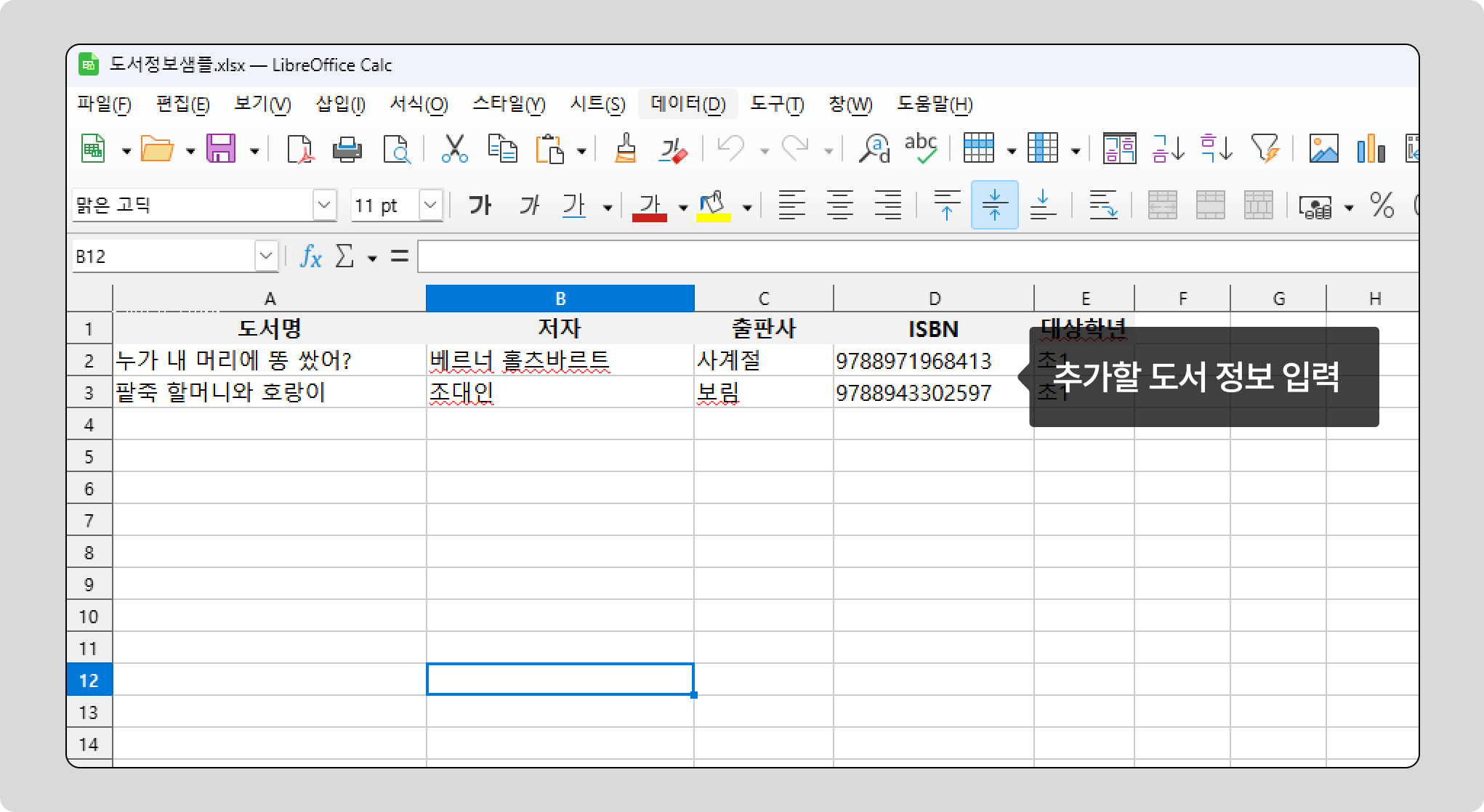This screenshot has width=1484, height=812.
Task: Select cell with 베르너 홀츠바르트
Action: click(x=560, y=360)
